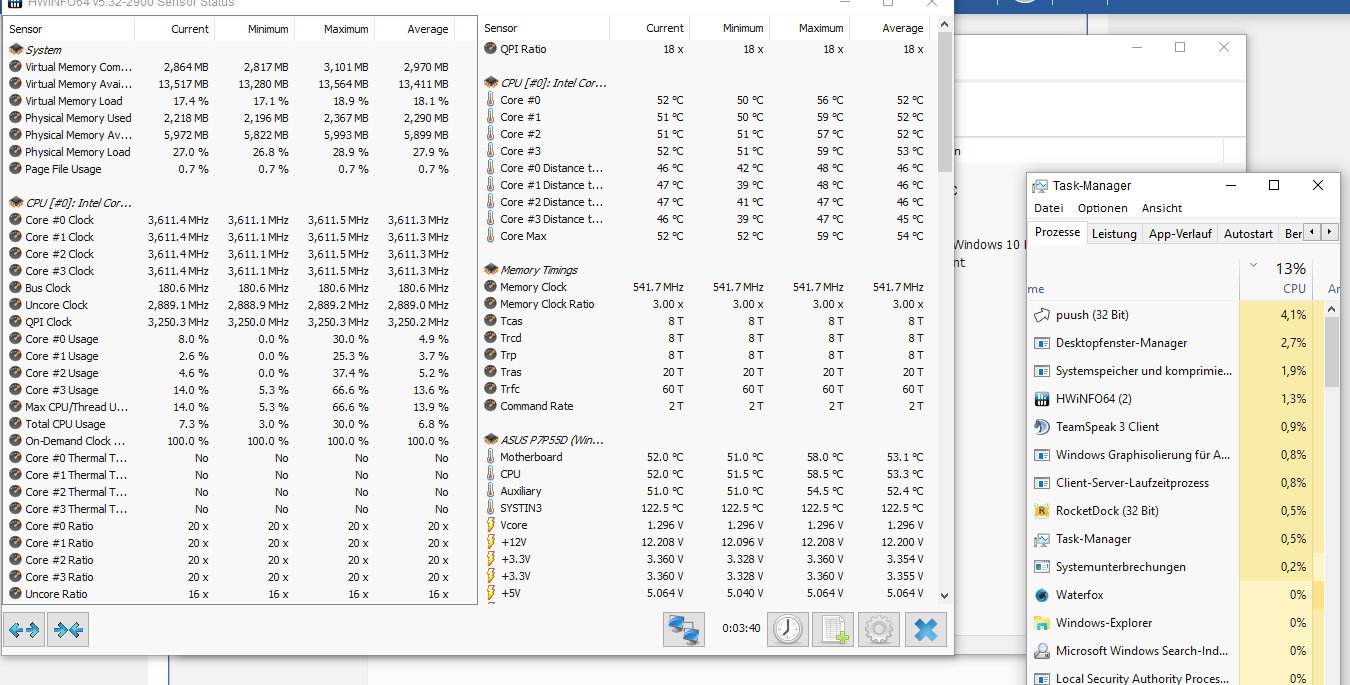Open the network remote monitoring icon in HWiNFO

tap(684, 630)
